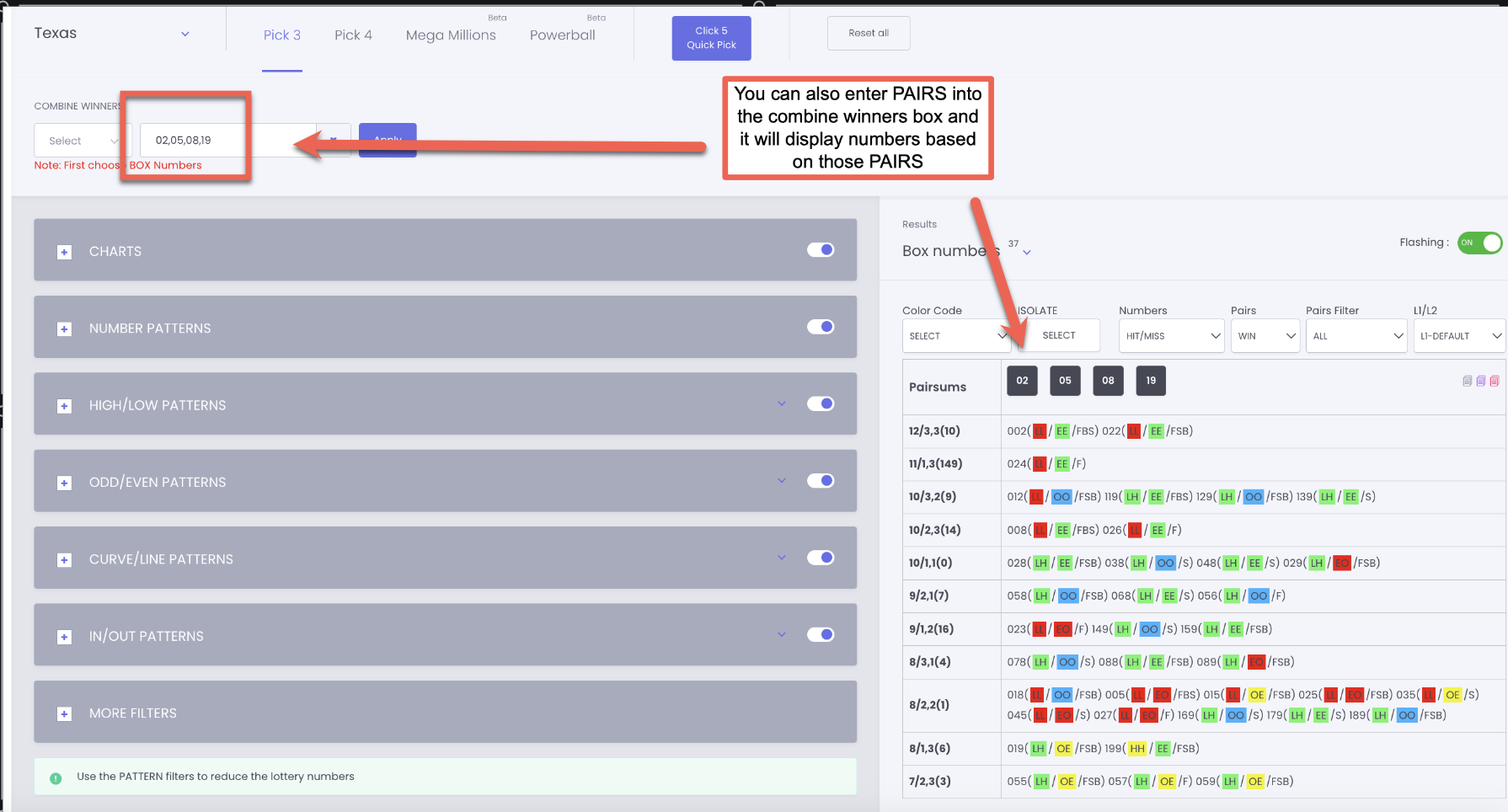Viewport: 1508px width, 812px height.
Task: Click the purple copy-results icon
Action: click(1480, 381)
